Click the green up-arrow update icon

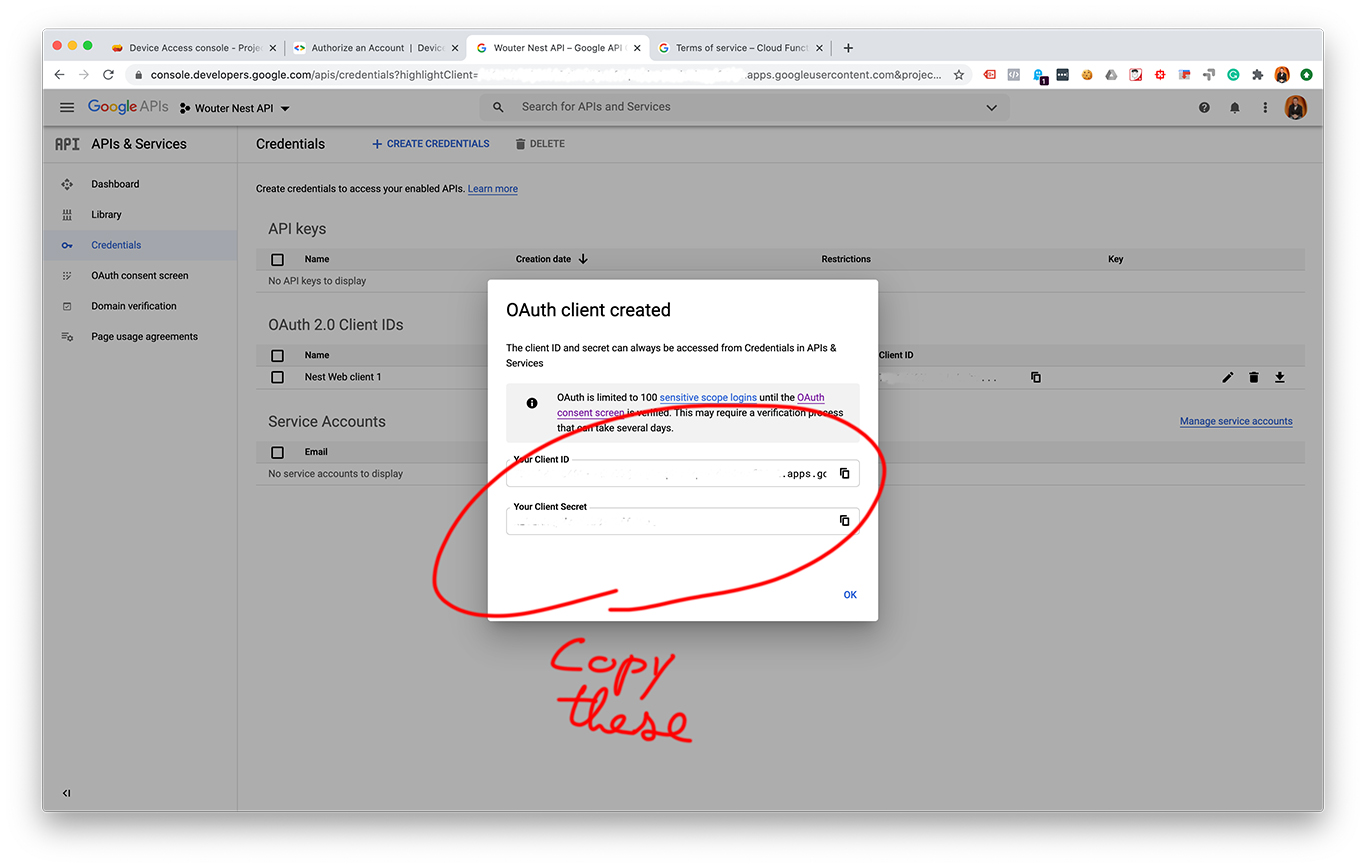[1307, 75]
